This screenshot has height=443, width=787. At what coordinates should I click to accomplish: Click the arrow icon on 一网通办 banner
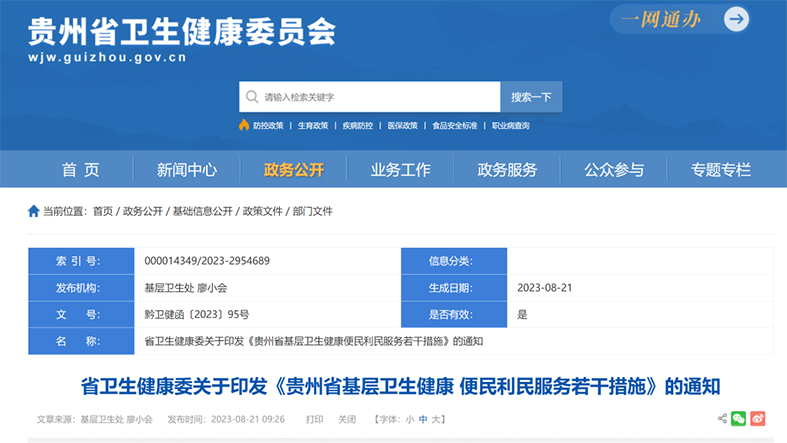click(x=736, y=19)
